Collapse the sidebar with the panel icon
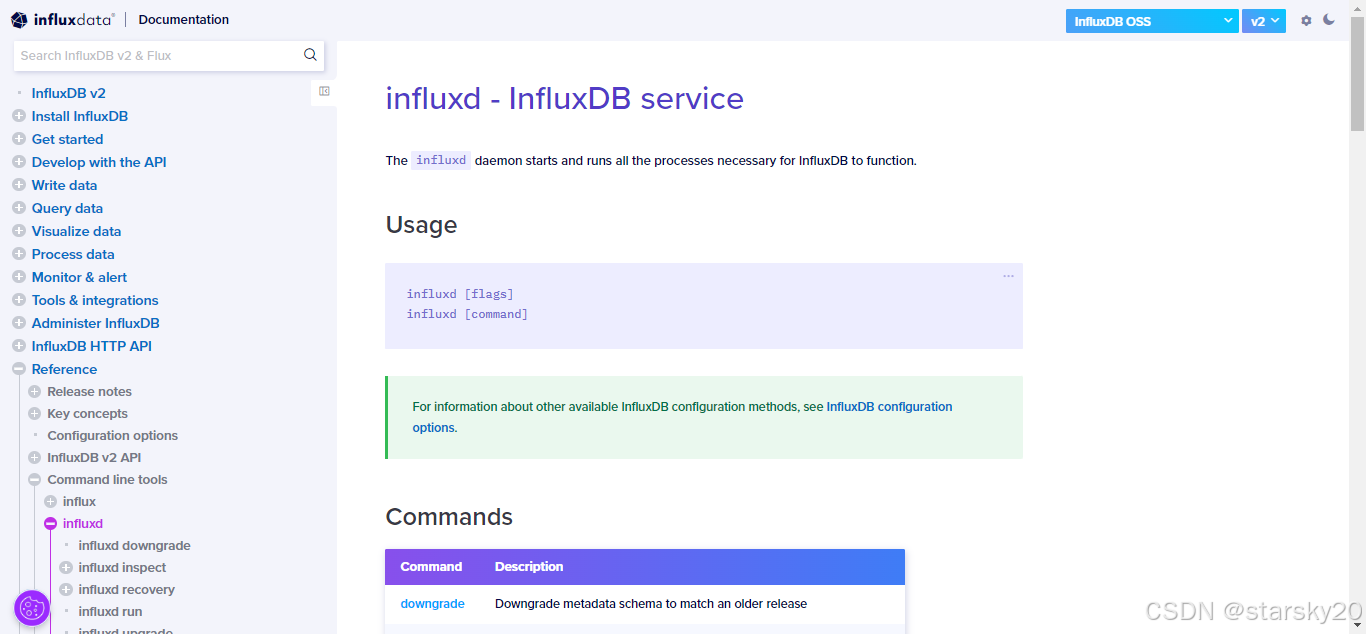Image resolution: width=1366 pixels, height=634 pixels. (323, 91)
